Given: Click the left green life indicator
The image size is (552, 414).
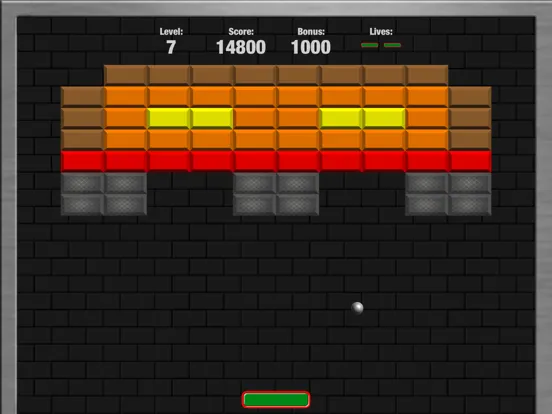Looking at the screenshot, I should 370,45.
